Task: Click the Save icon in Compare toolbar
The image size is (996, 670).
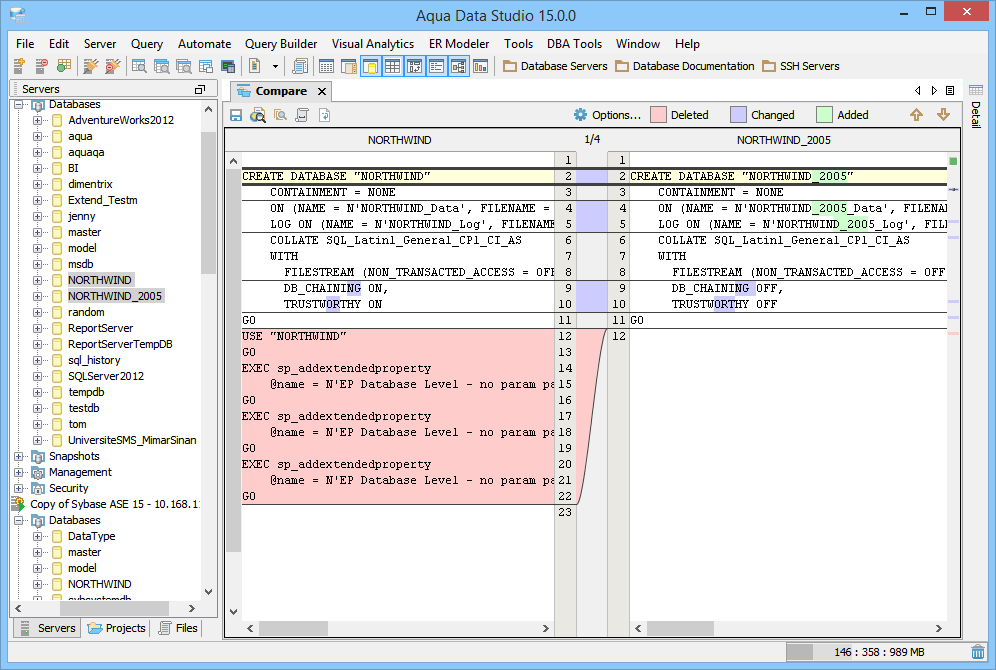Action: pos(236,115)
